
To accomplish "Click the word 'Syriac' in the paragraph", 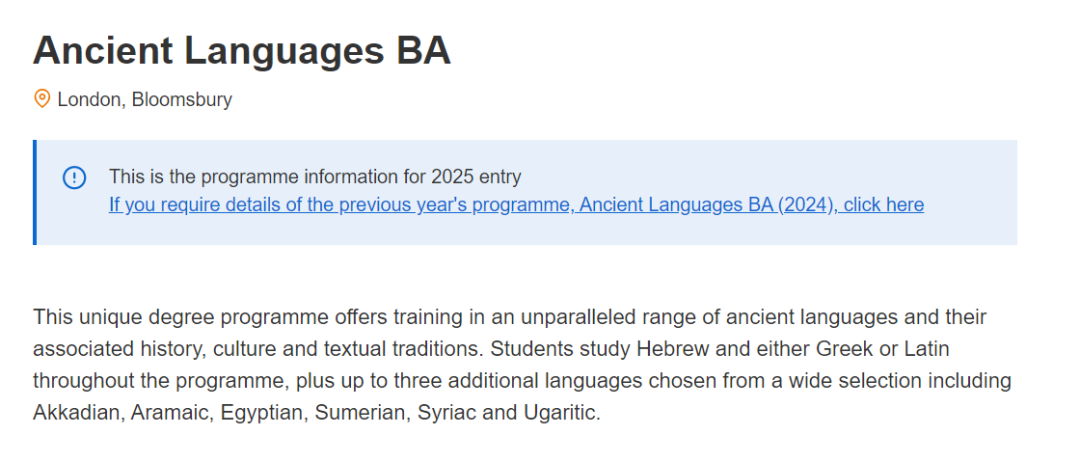I will pyautogui.click(x=444, y=413).
